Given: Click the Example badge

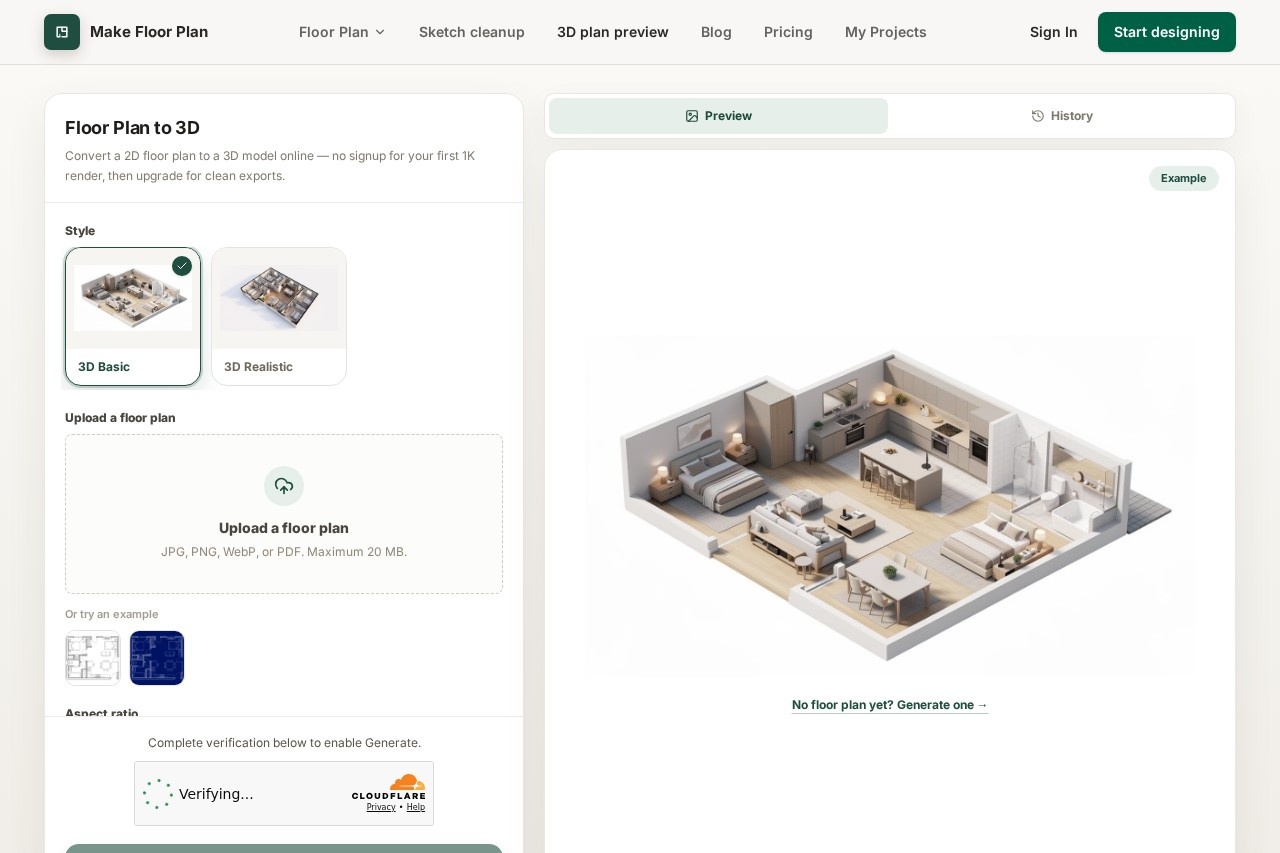Looking at the screenshot, I should pyautogui.click(x=1184, y=178).
